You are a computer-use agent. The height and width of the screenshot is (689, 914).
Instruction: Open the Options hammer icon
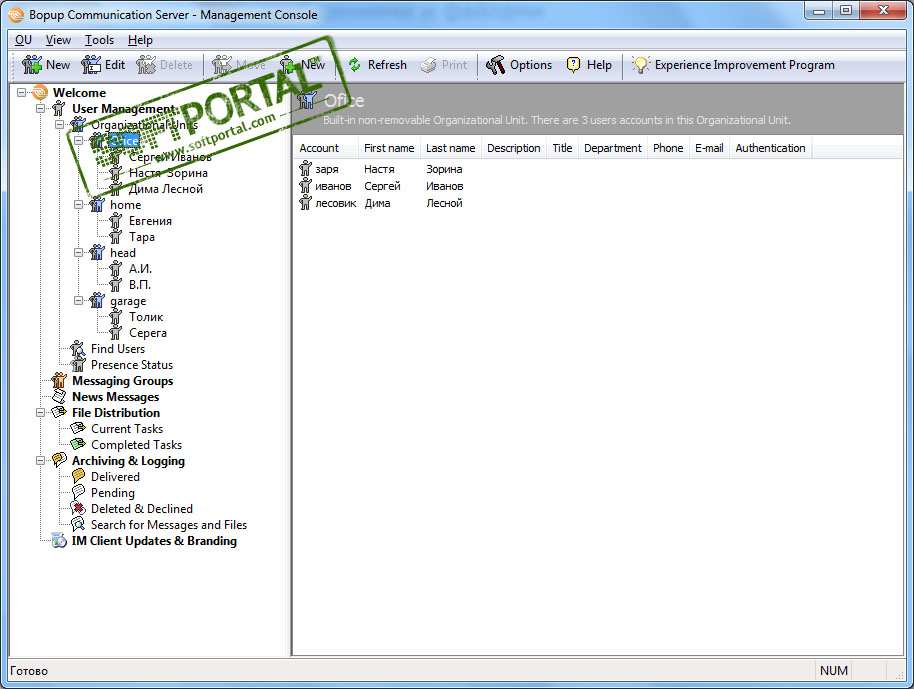[x=495, y=65]
